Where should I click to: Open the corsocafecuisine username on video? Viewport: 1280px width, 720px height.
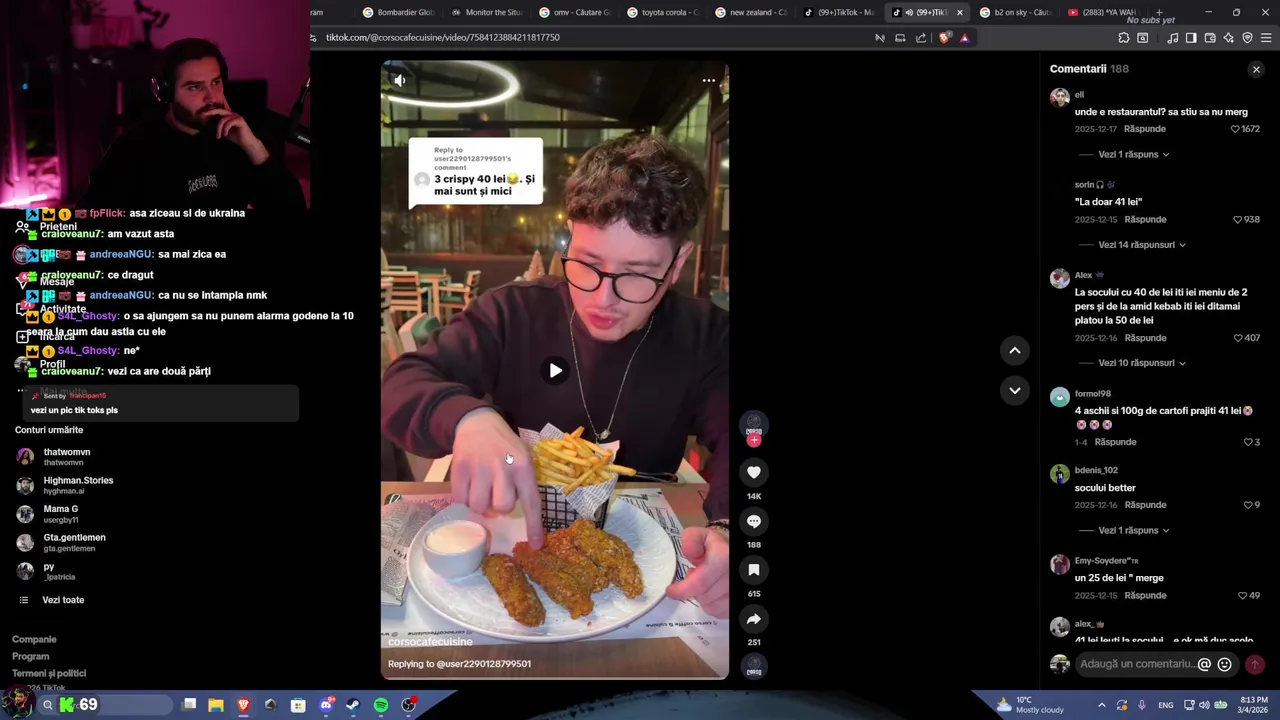coord(430,642)
